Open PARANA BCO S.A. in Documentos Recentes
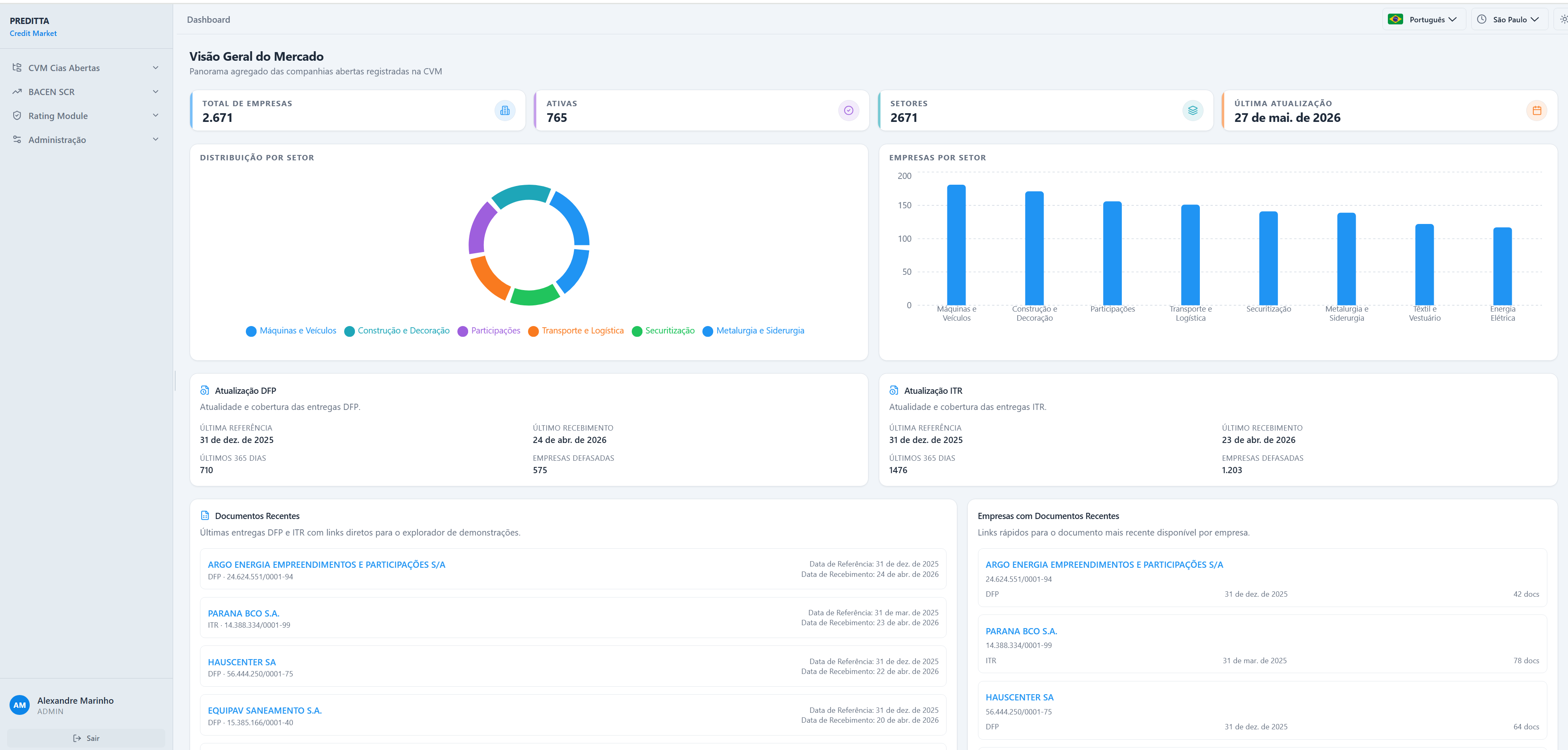 click(x=243, y=614)
